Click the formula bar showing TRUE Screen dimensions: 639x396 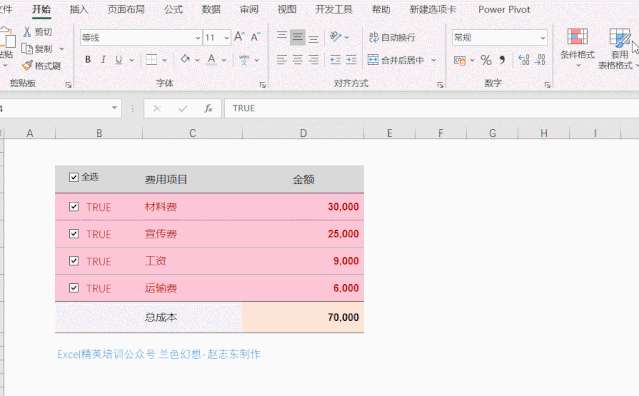431,108
